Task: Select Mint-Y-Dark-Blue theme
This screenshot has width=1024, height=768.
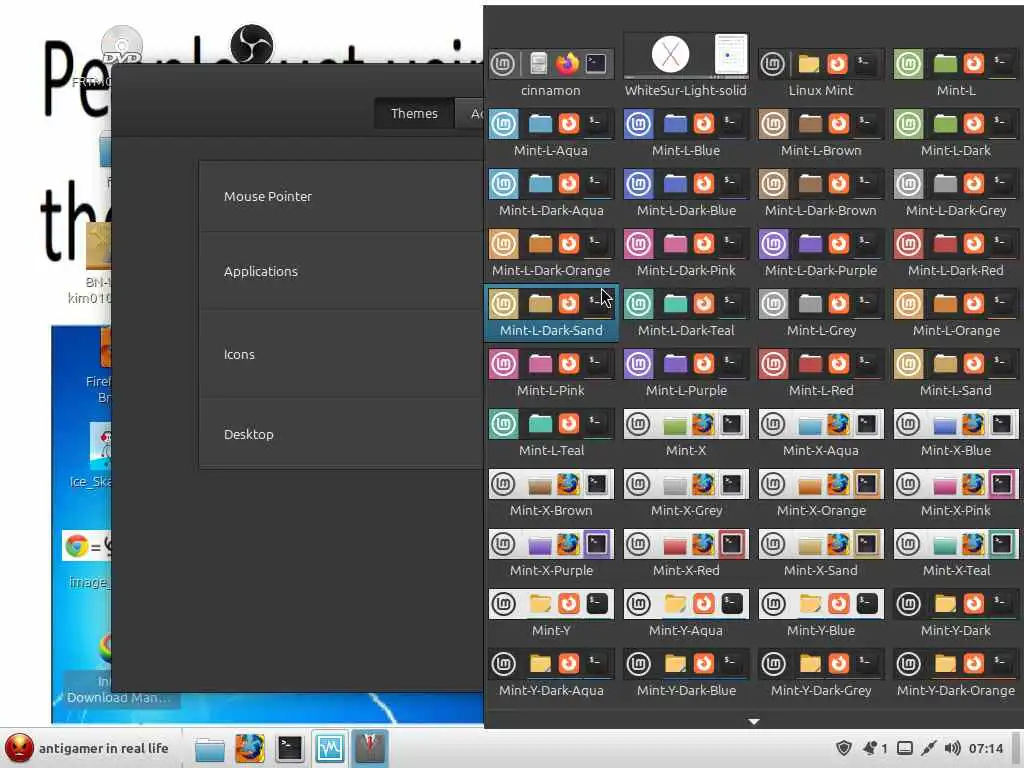Action: click(686, 664)
